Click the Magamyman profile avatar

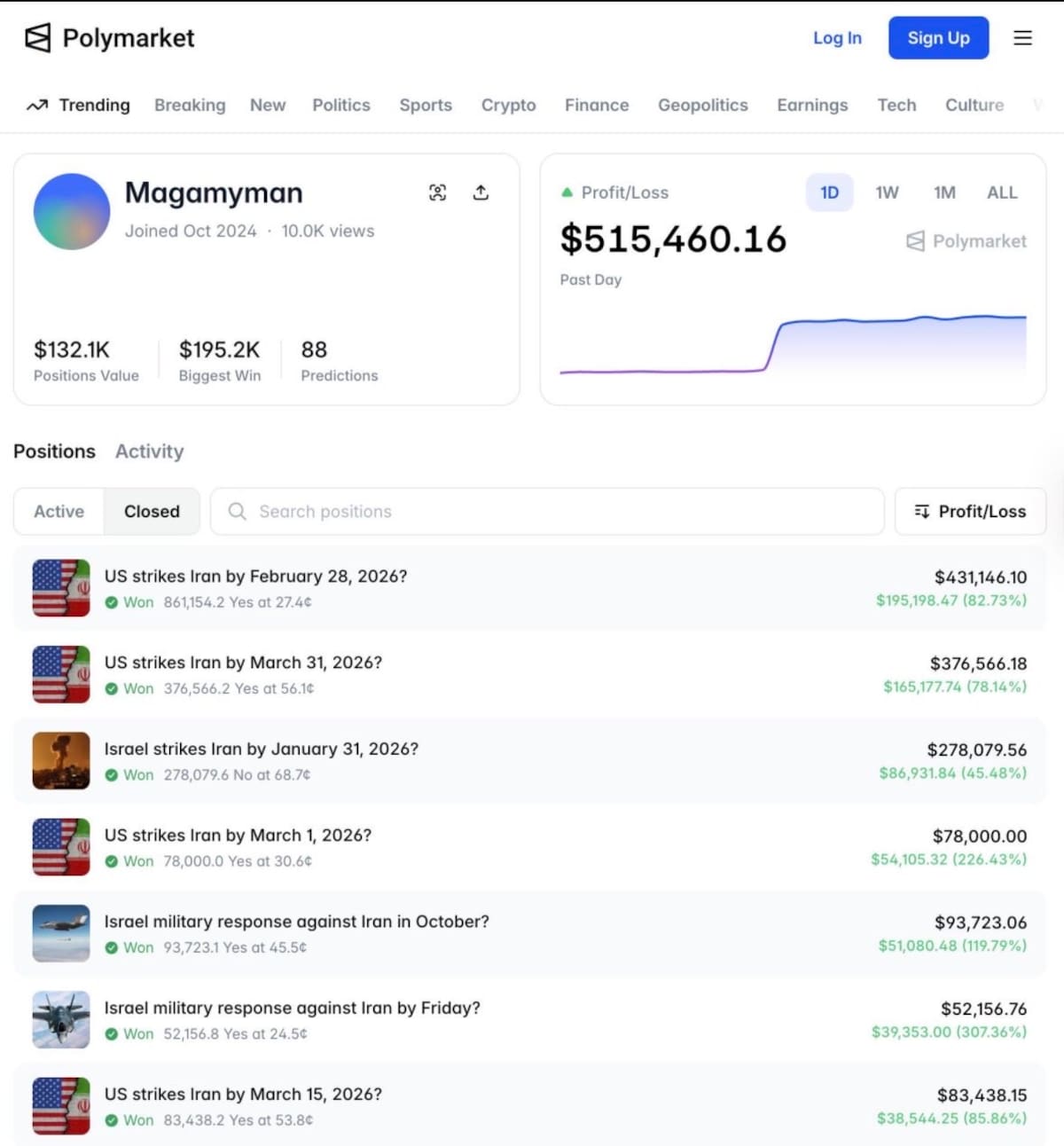pos(71,211)
